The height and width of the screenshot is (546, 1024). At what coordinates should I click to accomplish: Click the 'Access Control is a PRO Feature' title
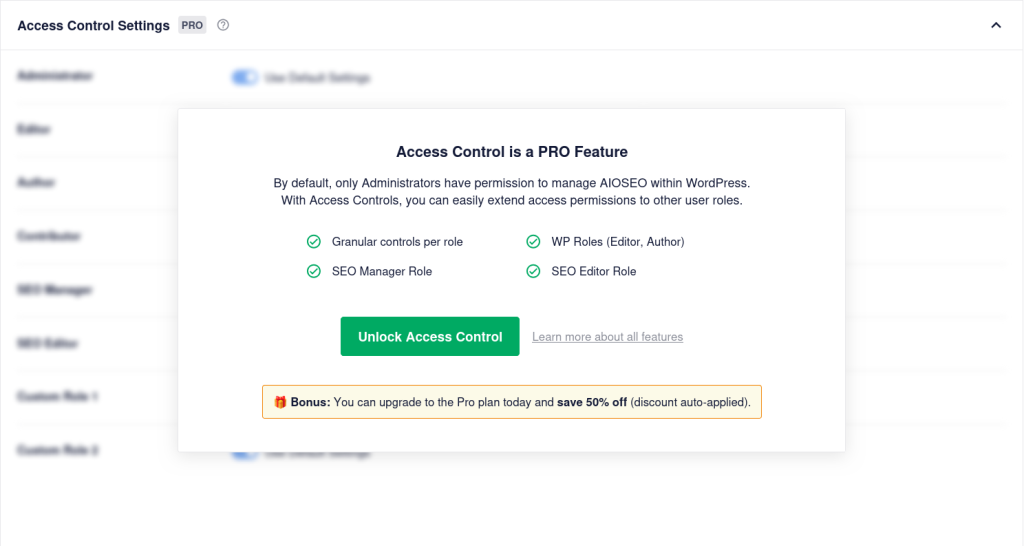tap(512, 152)
